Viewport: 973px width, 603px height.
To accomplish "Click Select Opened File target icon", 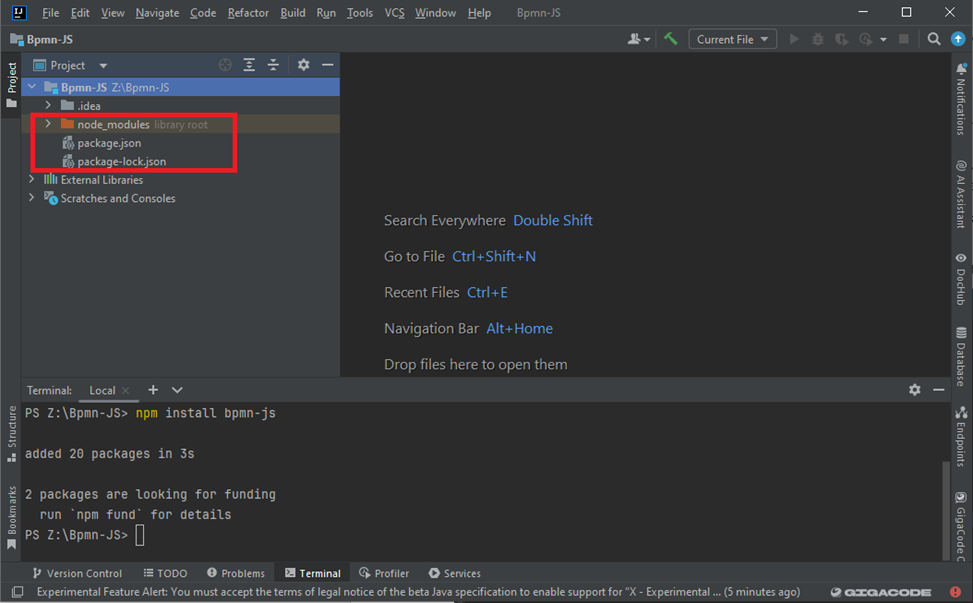I will pos(225,65).
